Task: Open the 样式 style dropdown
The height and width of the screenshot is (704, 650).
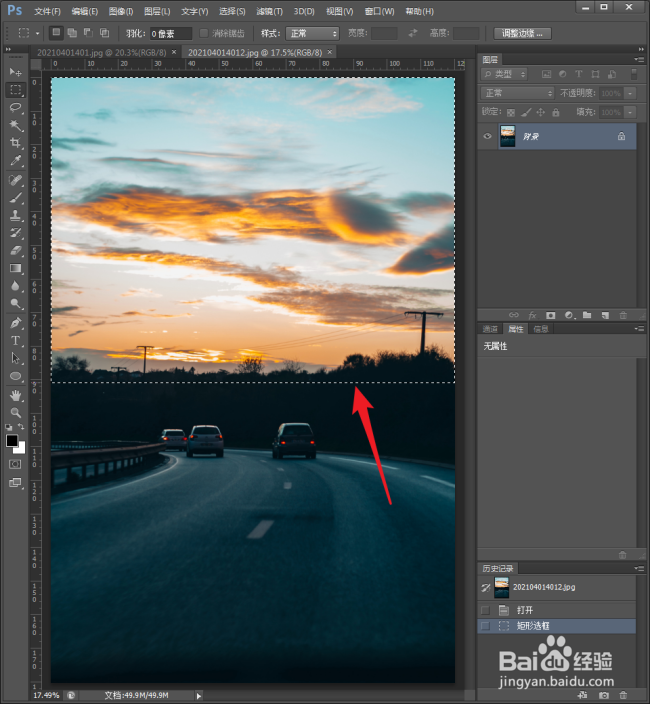Action: [312, 33]
